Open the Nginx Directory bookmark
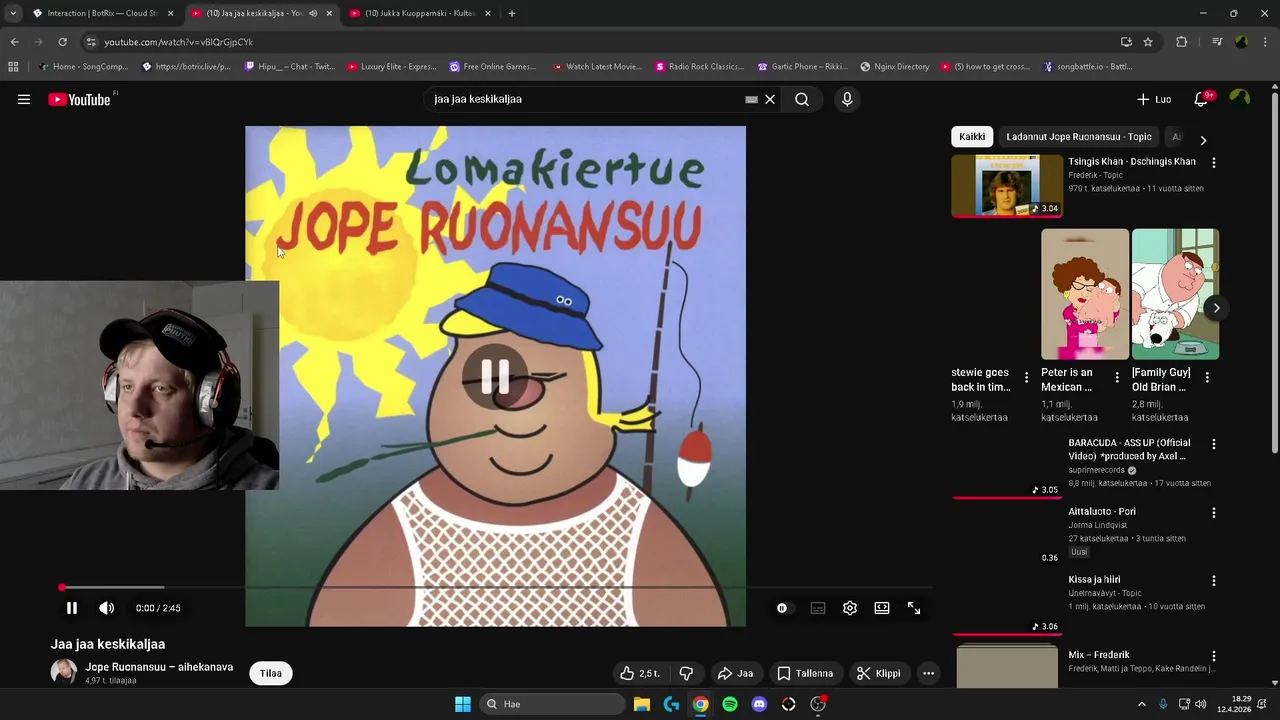The width and height of the screenshot is (1280, 720). pos(895,67)
